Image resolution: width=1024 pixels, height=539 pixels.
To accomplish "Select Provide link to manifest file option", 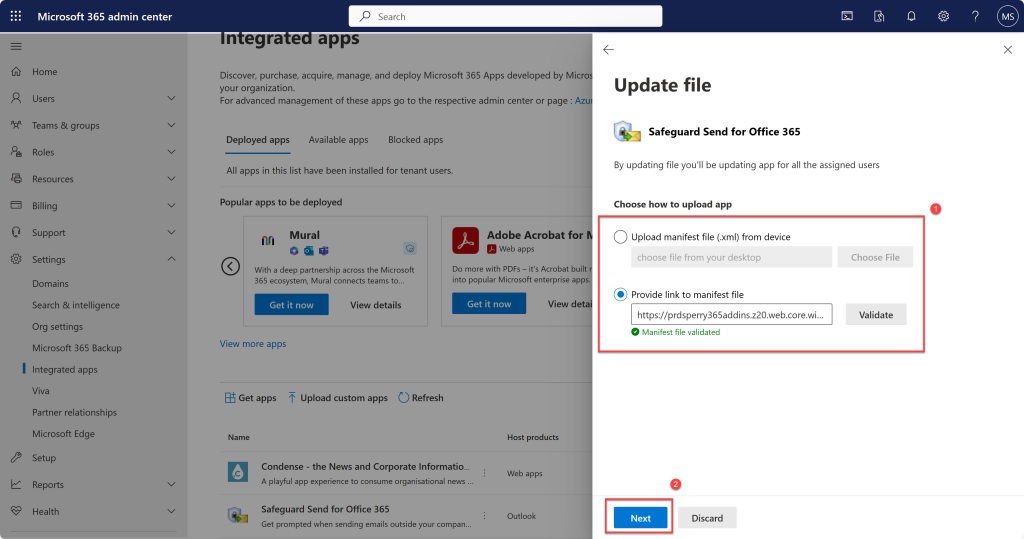I will click(x=621, y=294).
